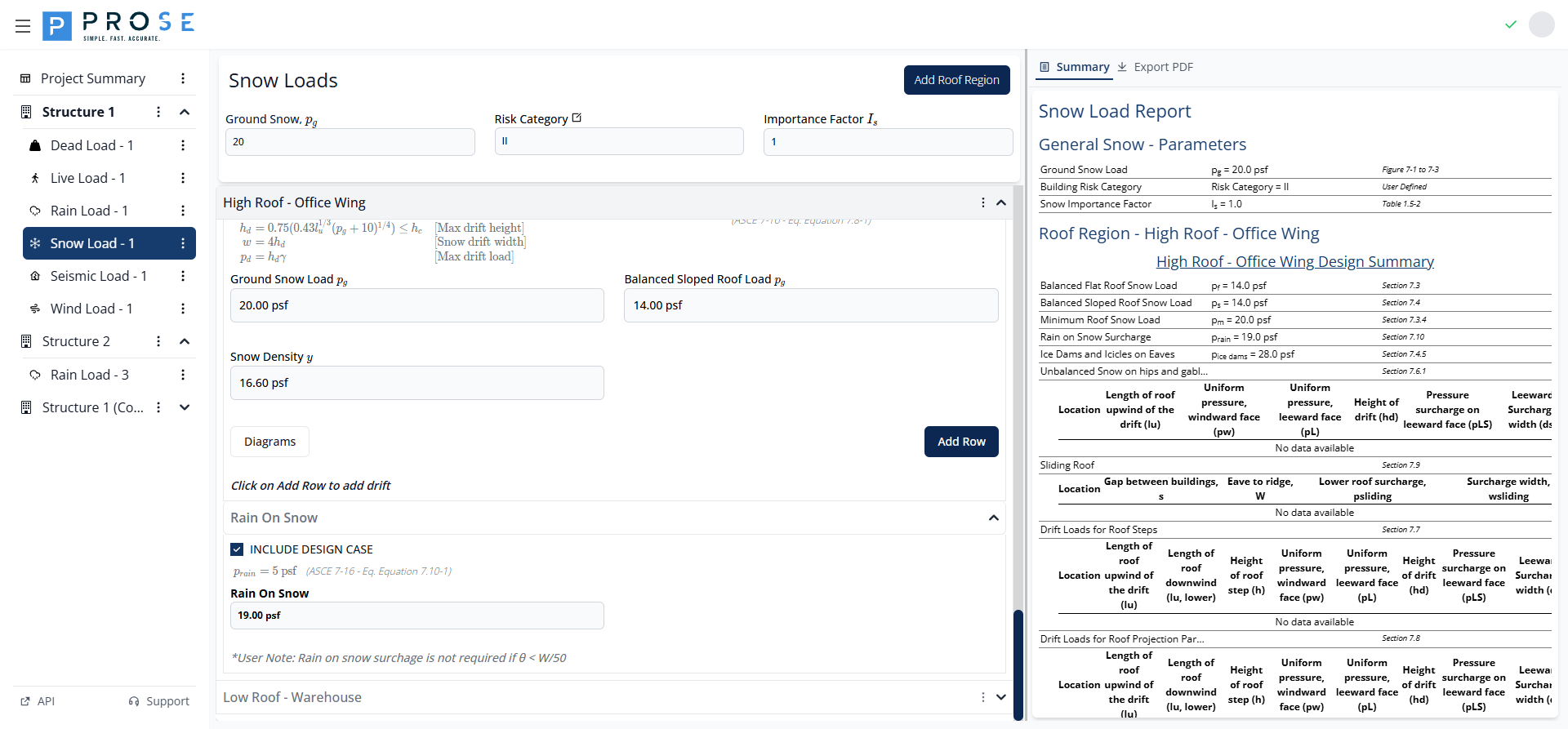Expand the Low Roof - Warehouse region
The image size is (1568, 729).
(x=1000, y=697)
